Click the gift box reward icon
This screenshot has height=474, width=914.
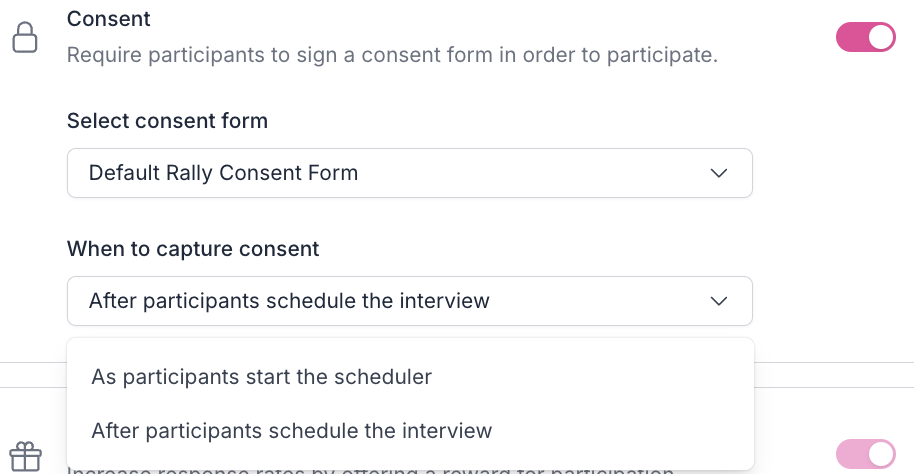[25, 457]
